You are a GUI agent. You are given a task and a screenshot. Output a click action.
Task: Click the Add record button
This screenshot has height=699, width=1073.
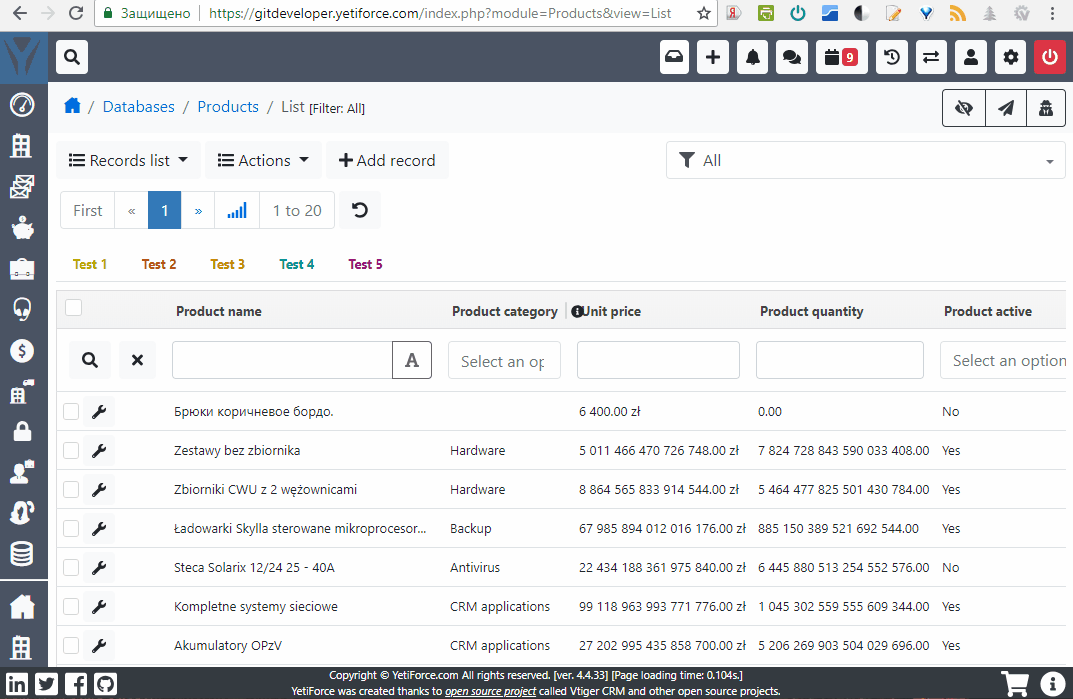[x=387, y=160]
